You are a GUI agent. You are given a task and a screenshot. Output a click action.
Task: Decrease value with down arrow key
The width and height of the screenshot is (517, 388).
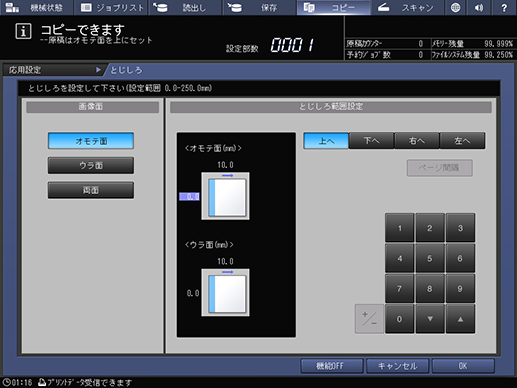click(x=430, y=319)
